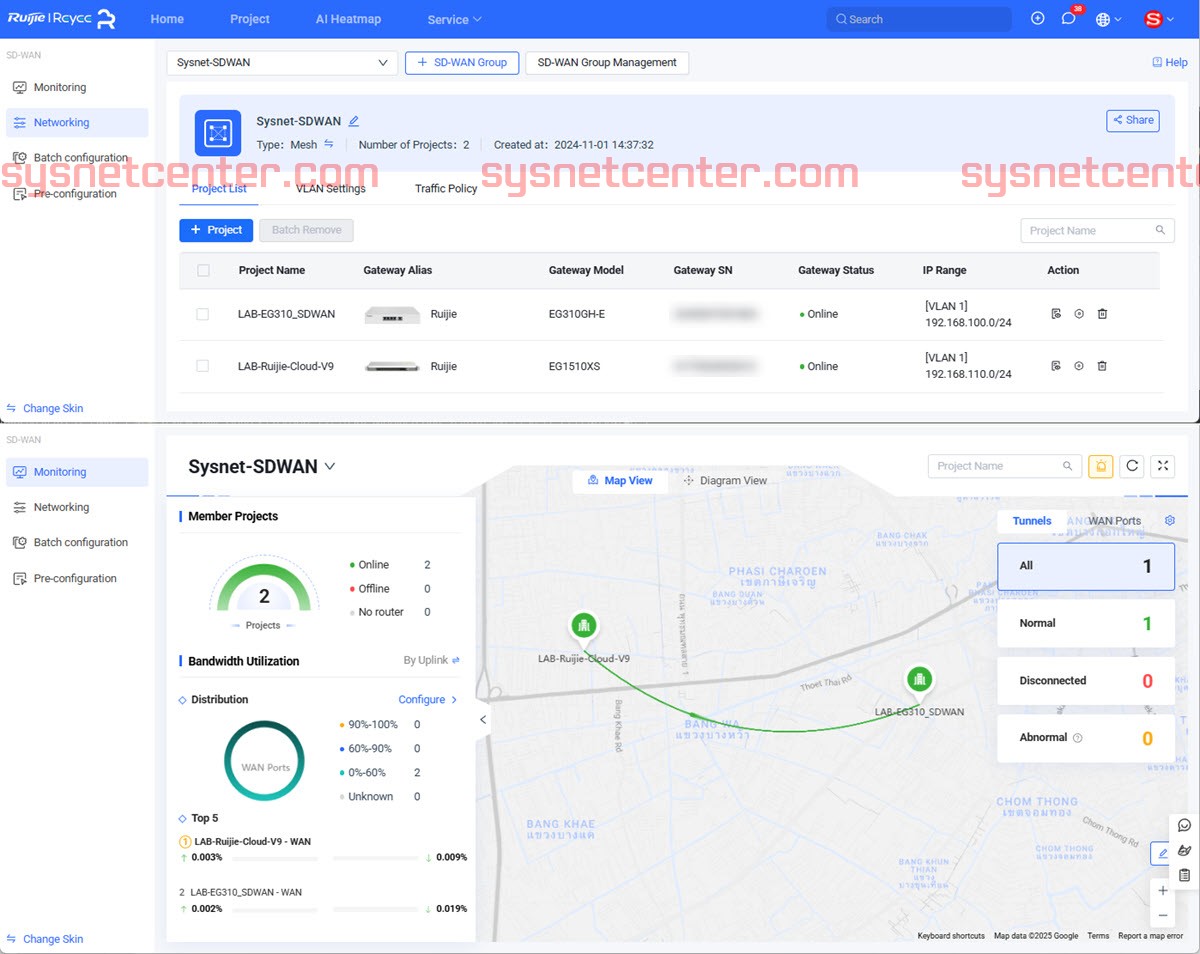Switch the map to Diagram View
1200x954 pixels.
[725, 481]
